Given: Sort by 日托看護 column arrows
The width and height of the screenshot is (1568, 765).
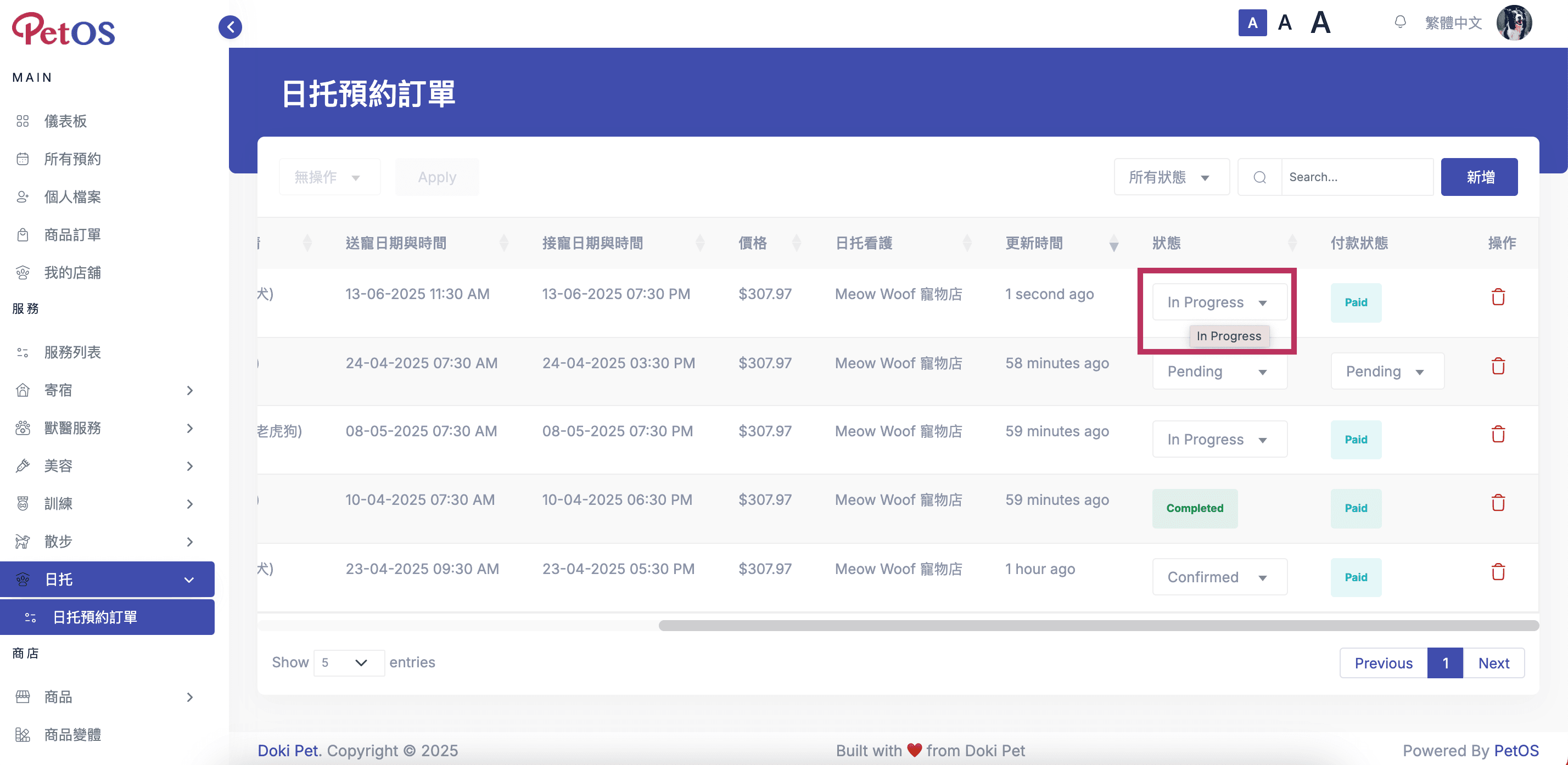Looking at the screenshot, I should point(967,243).
